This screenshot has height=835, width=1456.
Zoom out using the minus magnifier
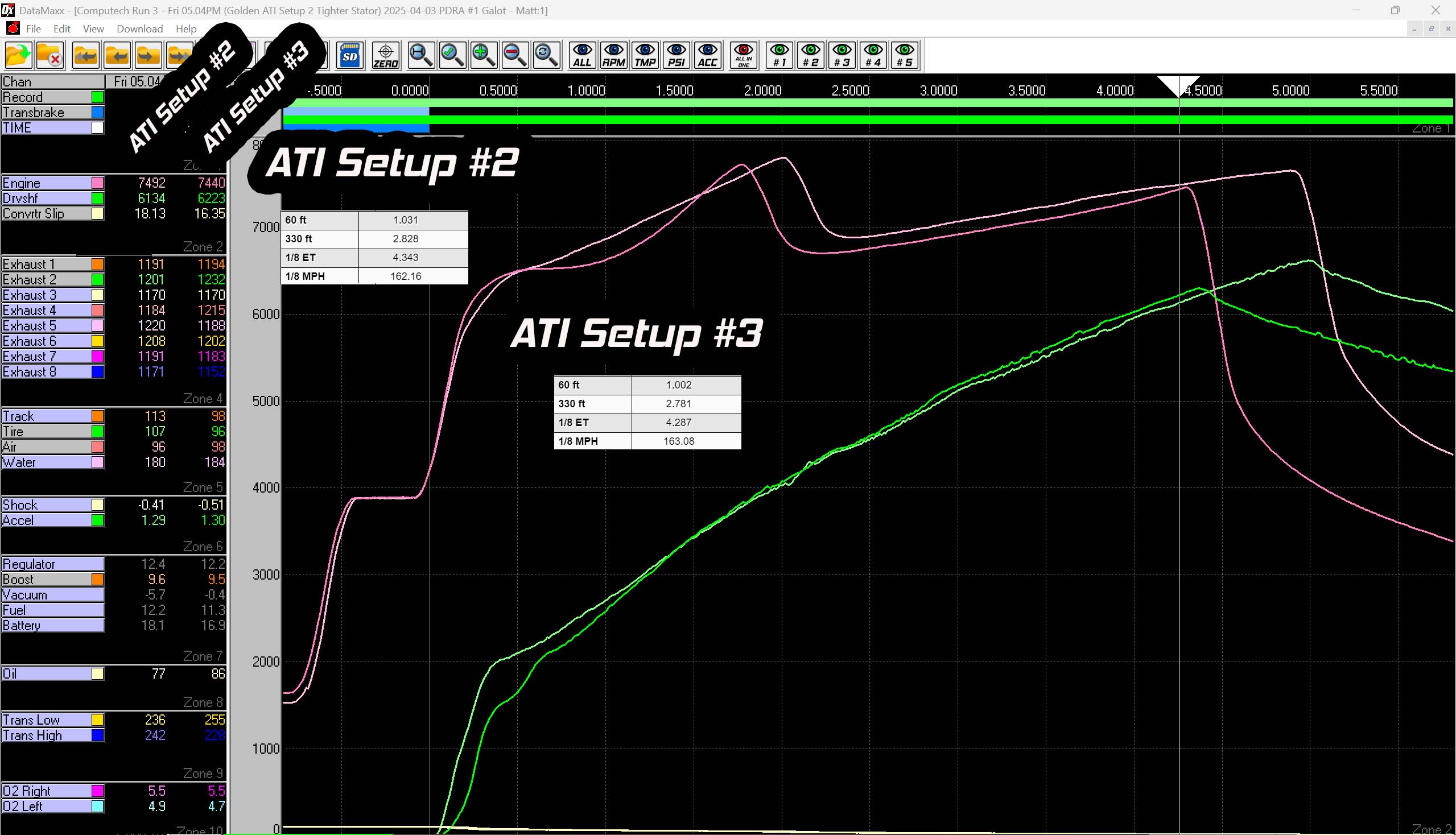click(514, 56)
